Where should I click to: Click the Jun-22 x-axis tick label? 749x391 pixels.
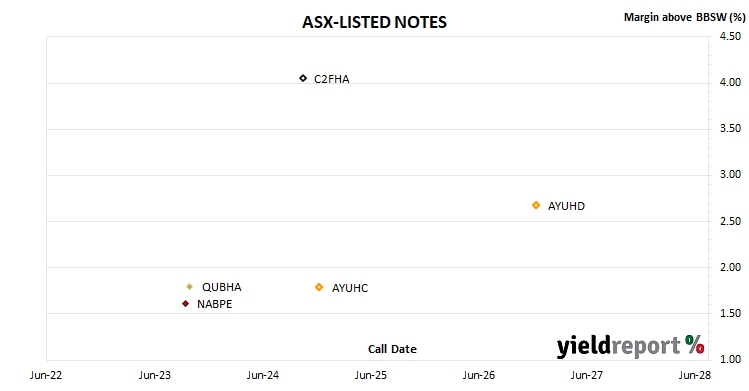[x=46, y=375]
